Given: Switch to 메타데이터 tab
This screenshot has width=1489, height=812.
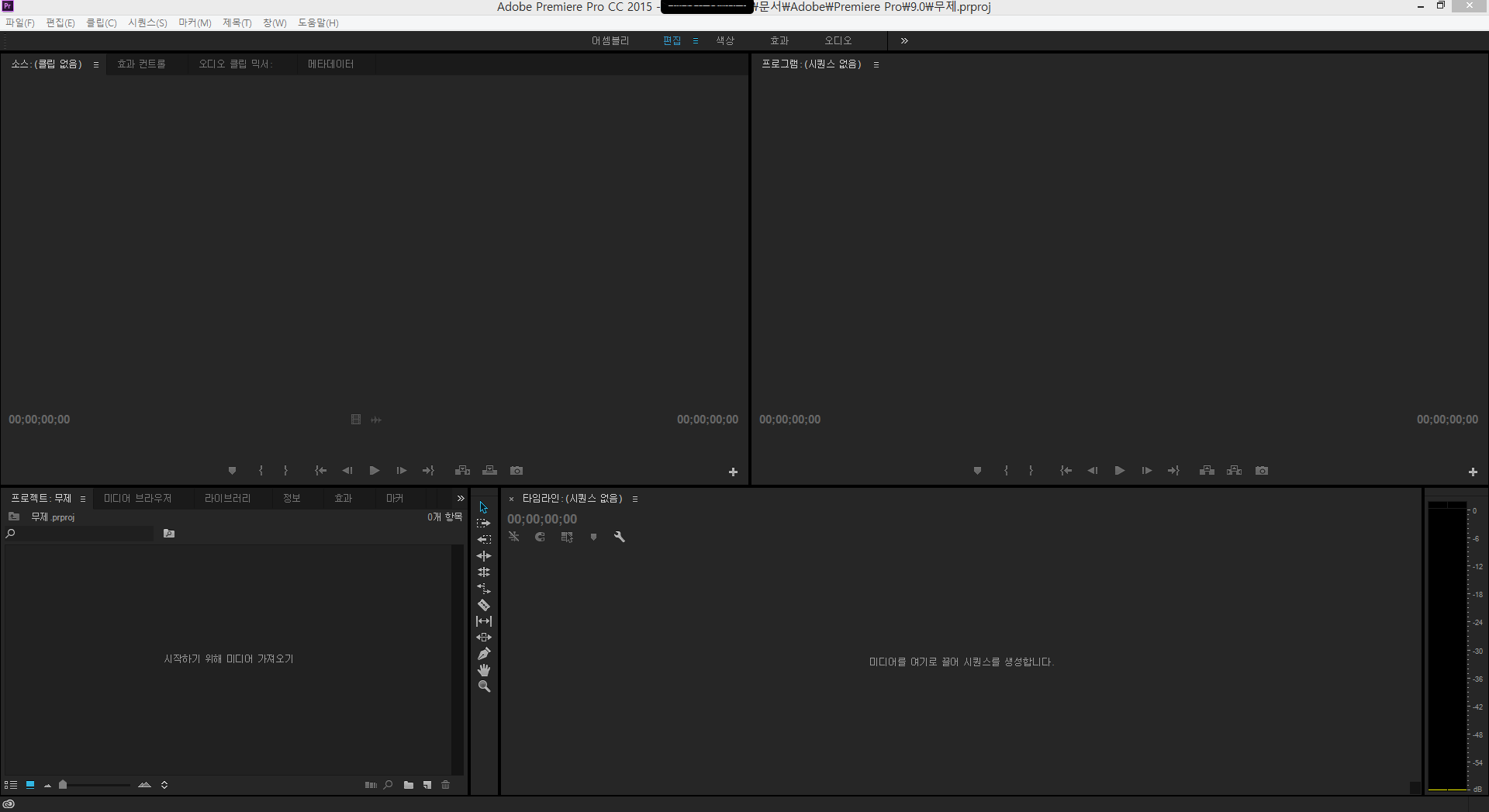Looking at the screenshot, I should 330,64.
